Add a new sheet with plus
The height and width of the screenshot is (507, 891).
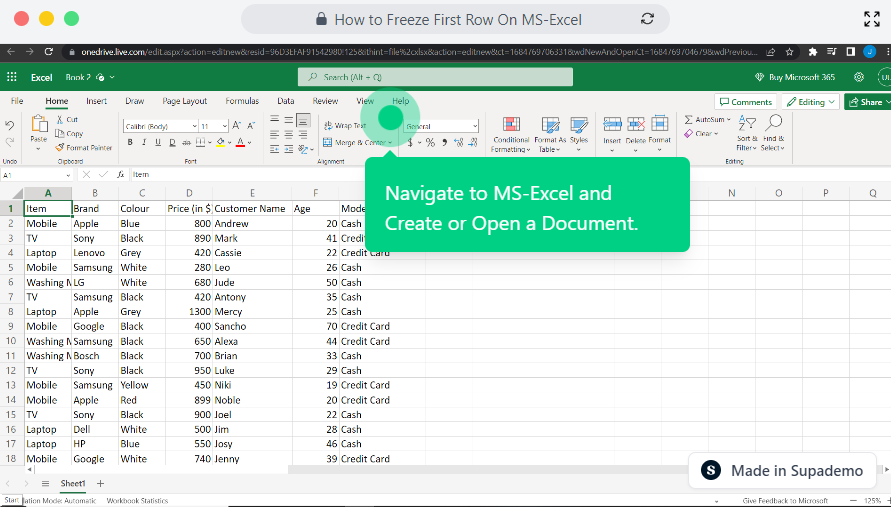click(101, 484)
